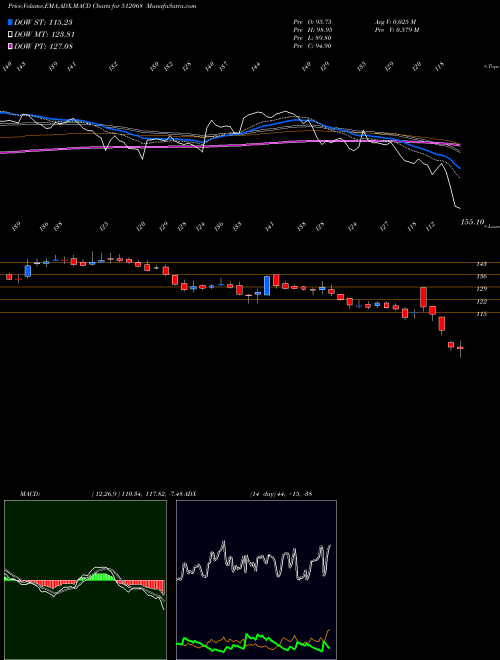The width and height of the screenshot is (500, 660).
Task: Click the magenta DOW PT legend swatch
Action: (11, 46)
